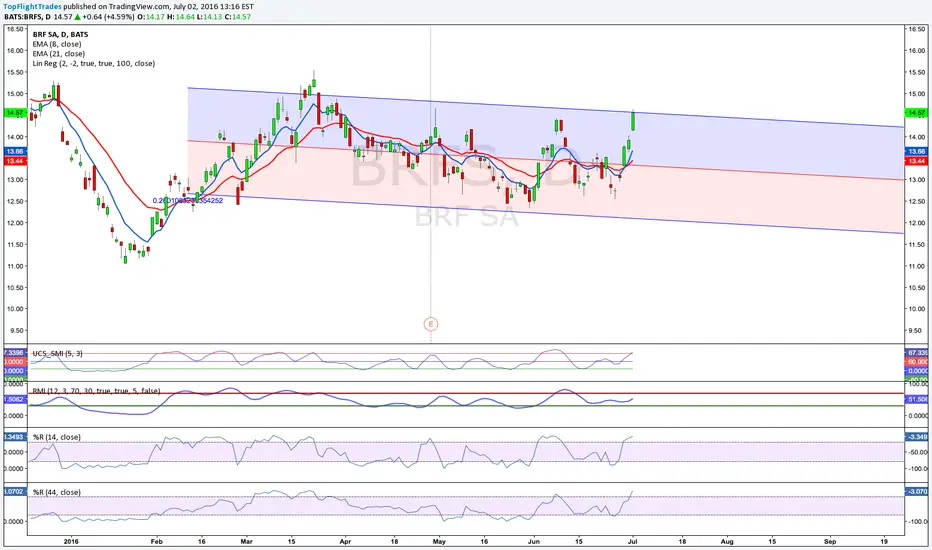This screenshot has width=932, height=550.
Task: Select the 'Lin Reg (2, -2, true, true, 100, close)' label
Action: tap(94, 63)
